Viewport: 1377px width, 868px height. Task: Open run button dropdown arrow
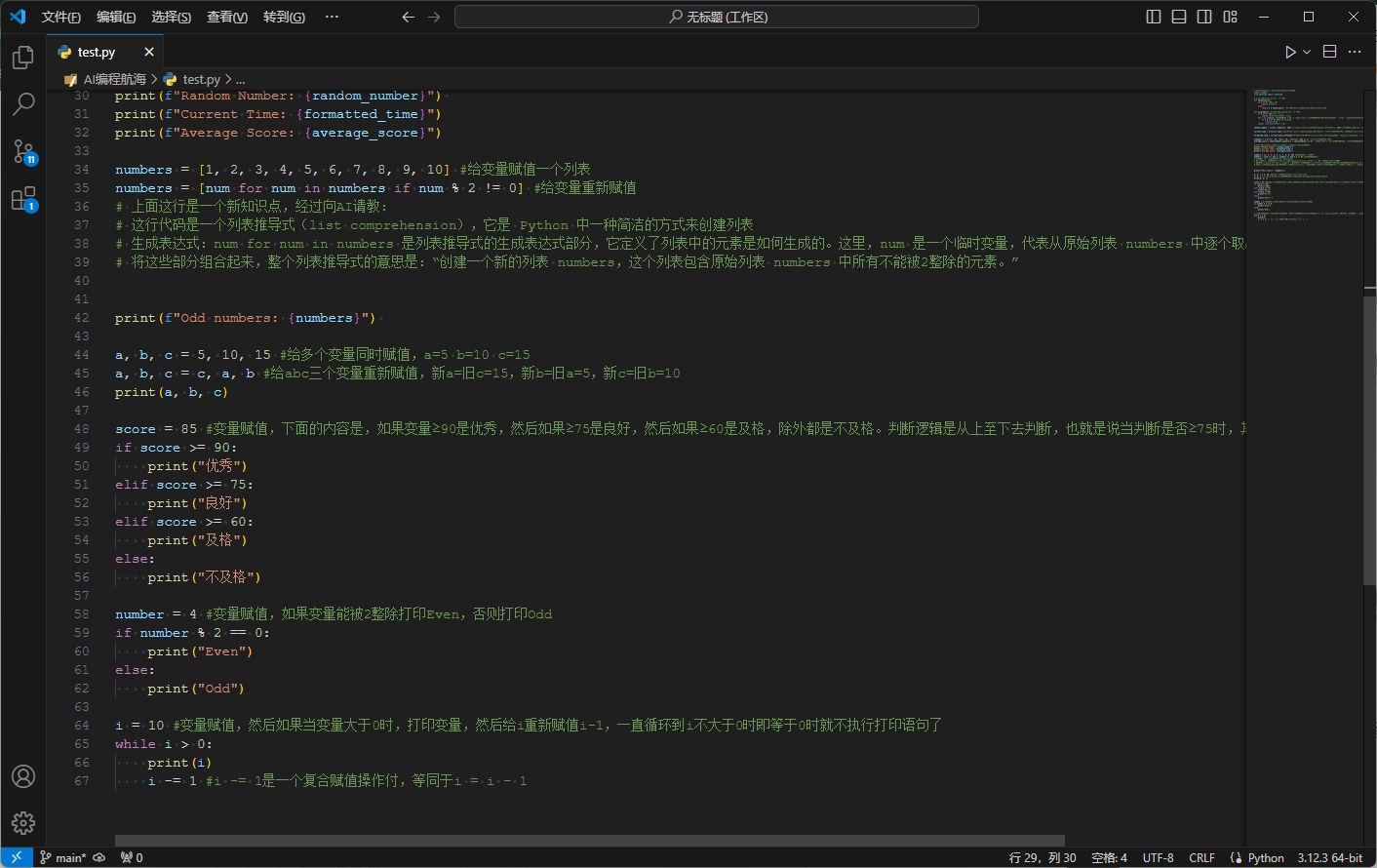pyautogui.click(x=1307, y=52)
